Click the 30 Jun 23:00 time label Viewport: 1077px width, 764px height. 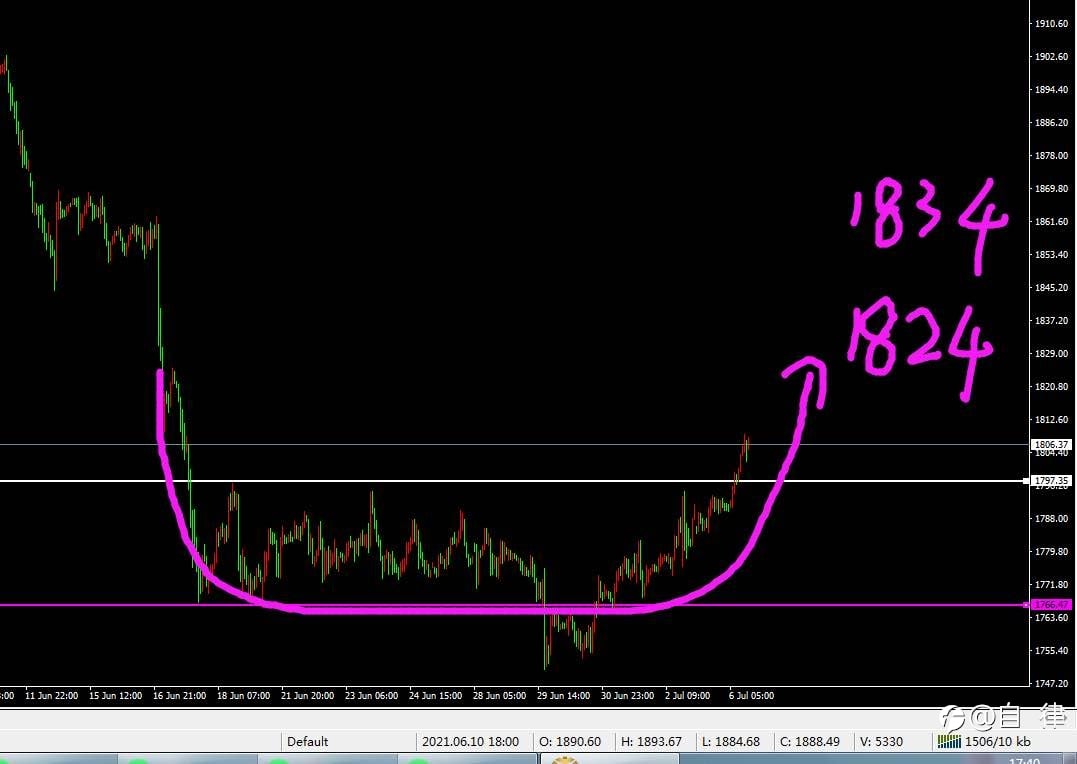(x=628, y=695)
